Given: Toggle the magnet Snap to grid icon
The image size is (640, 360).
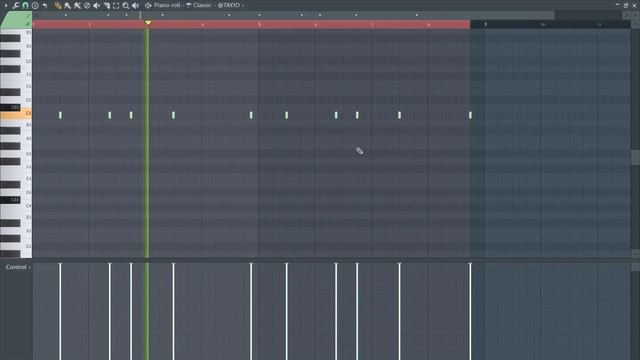Looking at the screenshot, I should pos(25,5).
